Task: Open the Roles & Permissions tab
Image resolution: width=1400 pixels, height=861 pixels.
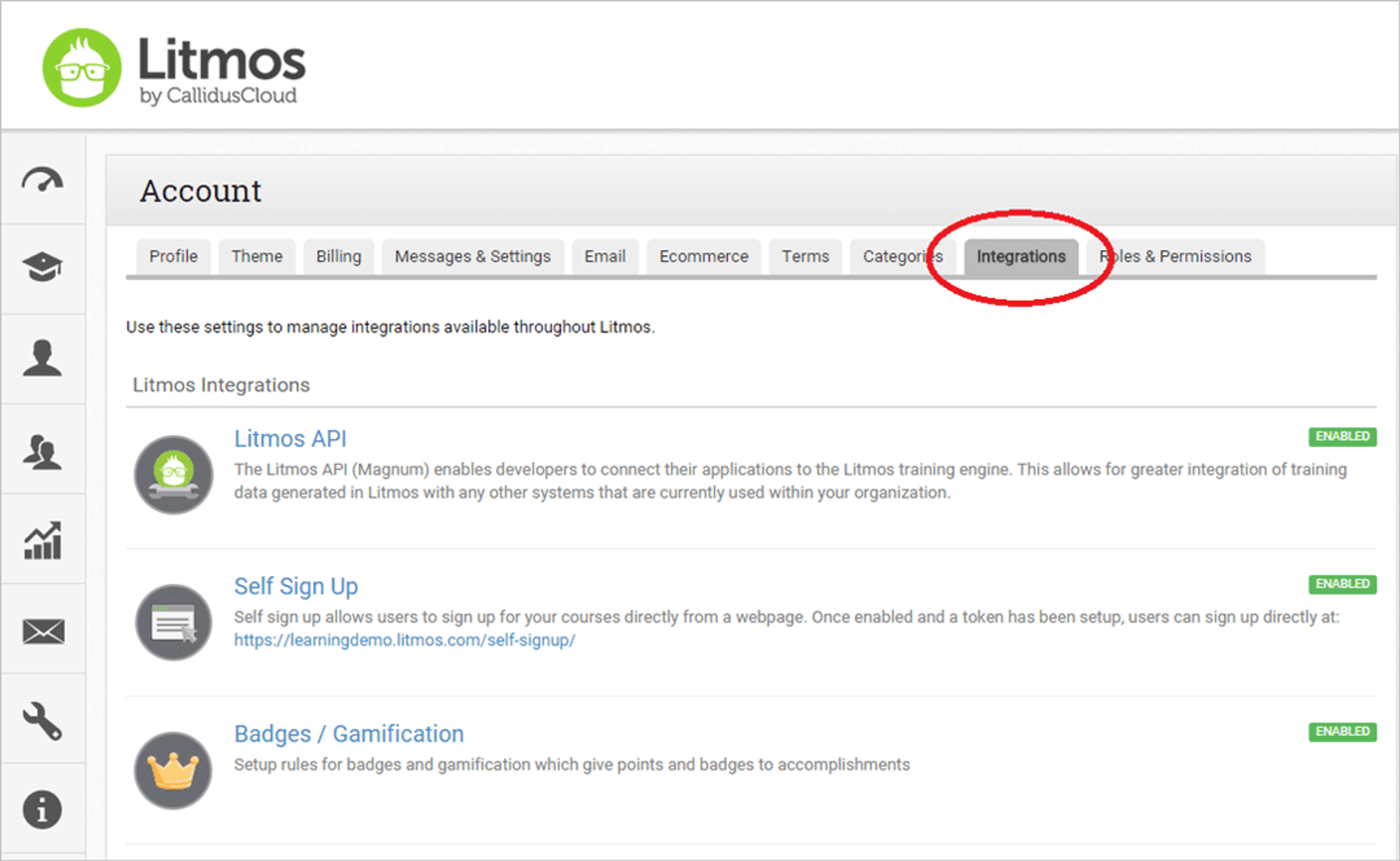Action: pos(1175,256)
